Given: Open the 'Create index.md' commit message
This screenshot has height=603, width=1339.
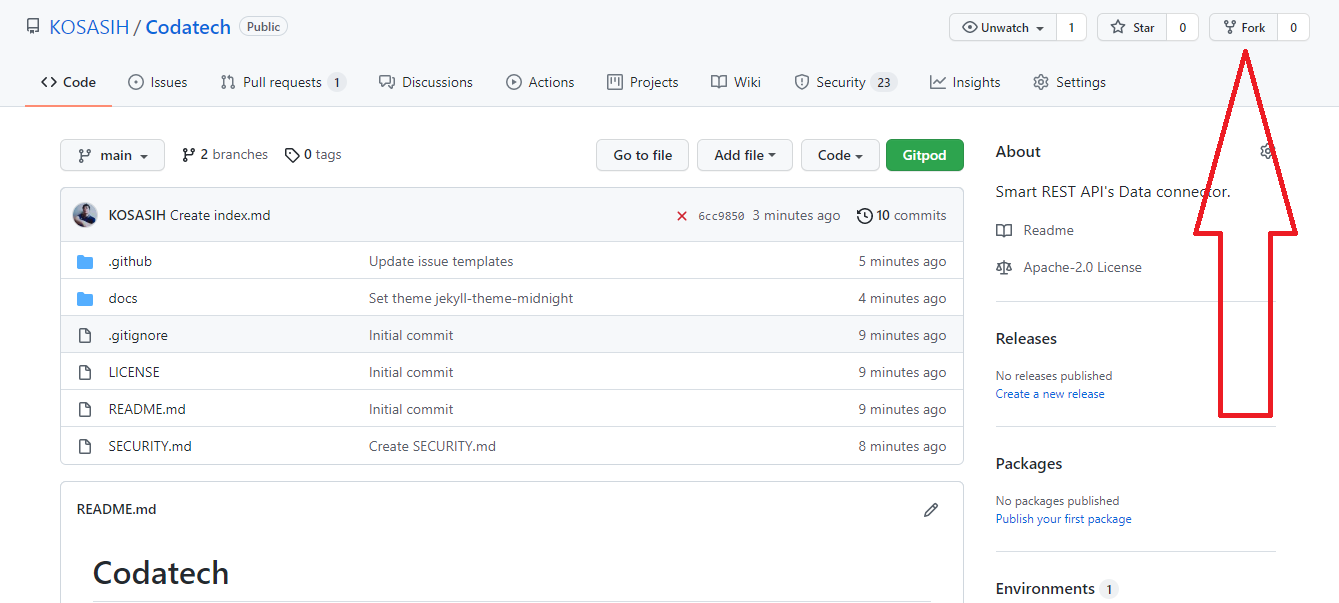Looking at the screenshot, I should click(x=220, y=215).
